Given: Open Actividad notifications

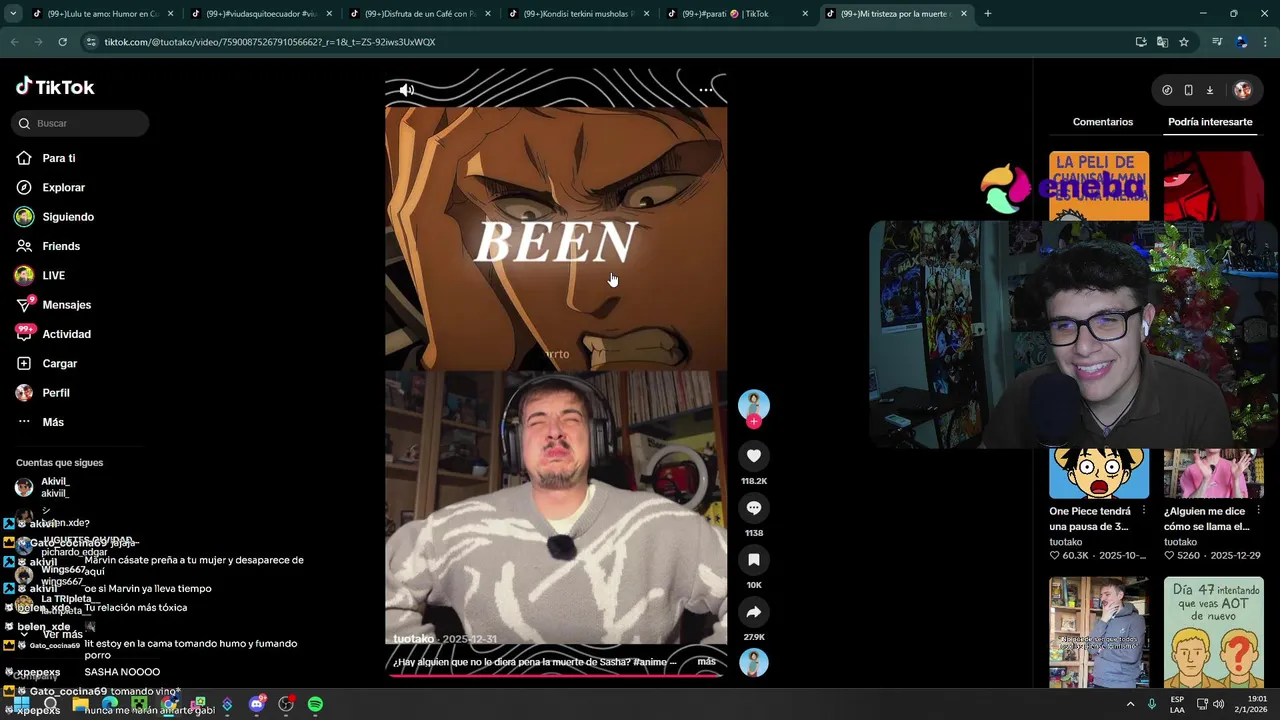Looking at the screenshot, I should 53,334.
